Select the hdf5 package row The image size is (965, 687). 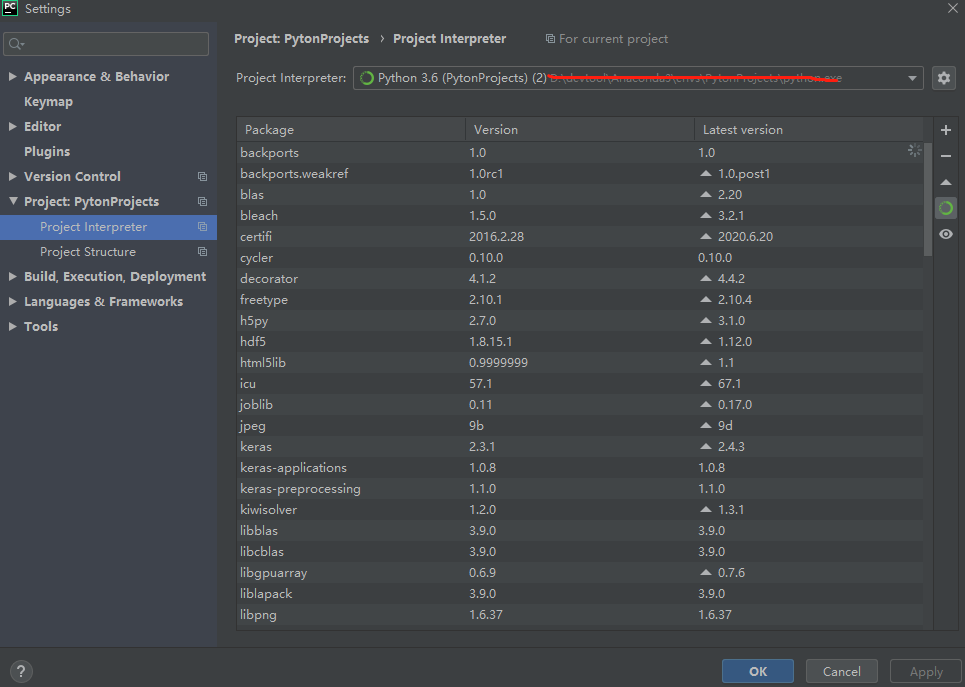[580, 342]
